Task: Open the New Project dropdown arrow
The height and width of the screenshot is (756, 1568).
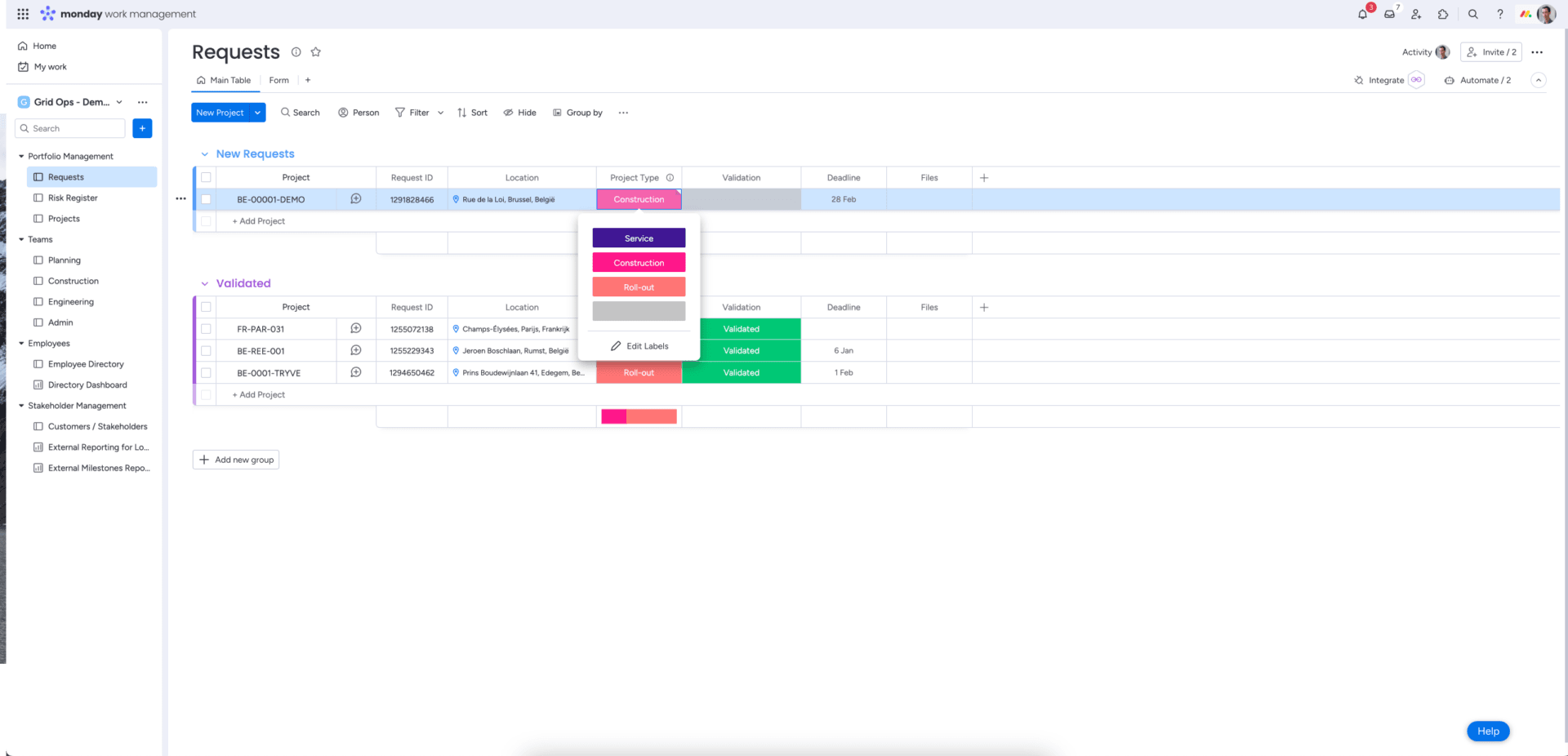Action: (258, 113)
